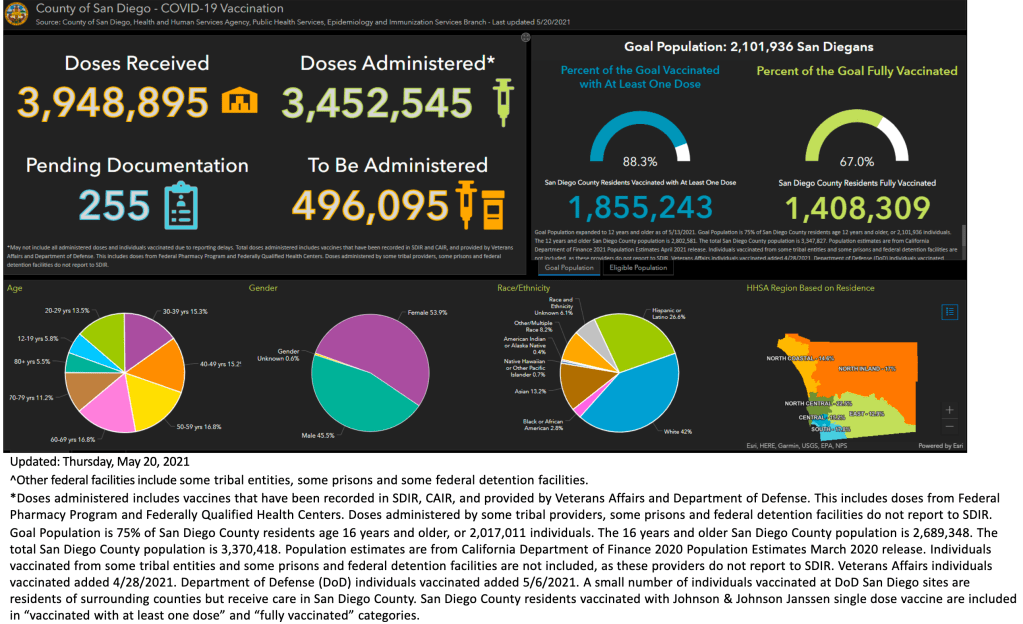Click the Powered by Esri link

point(939,445)
